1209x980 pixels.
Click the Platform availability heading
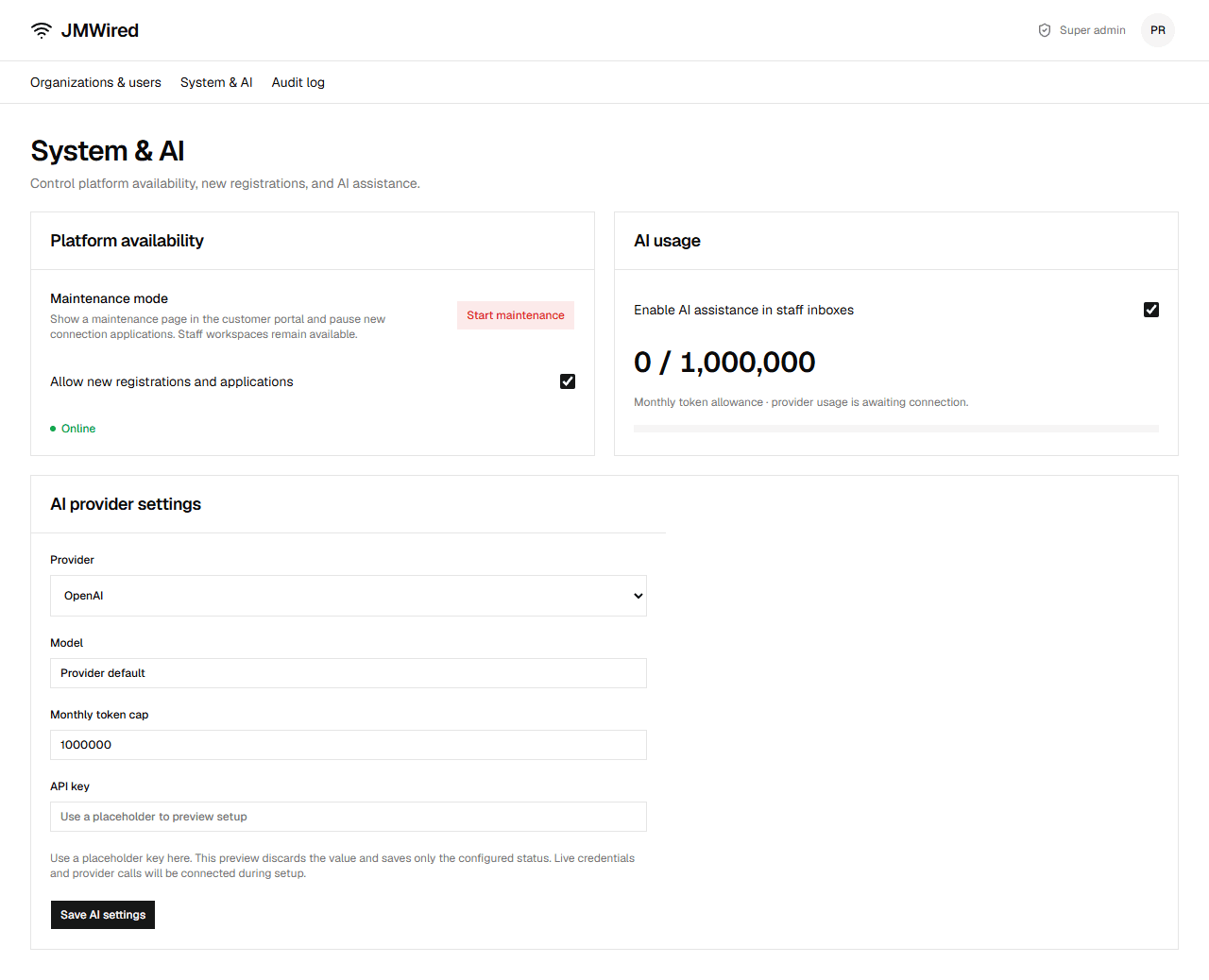127,241
